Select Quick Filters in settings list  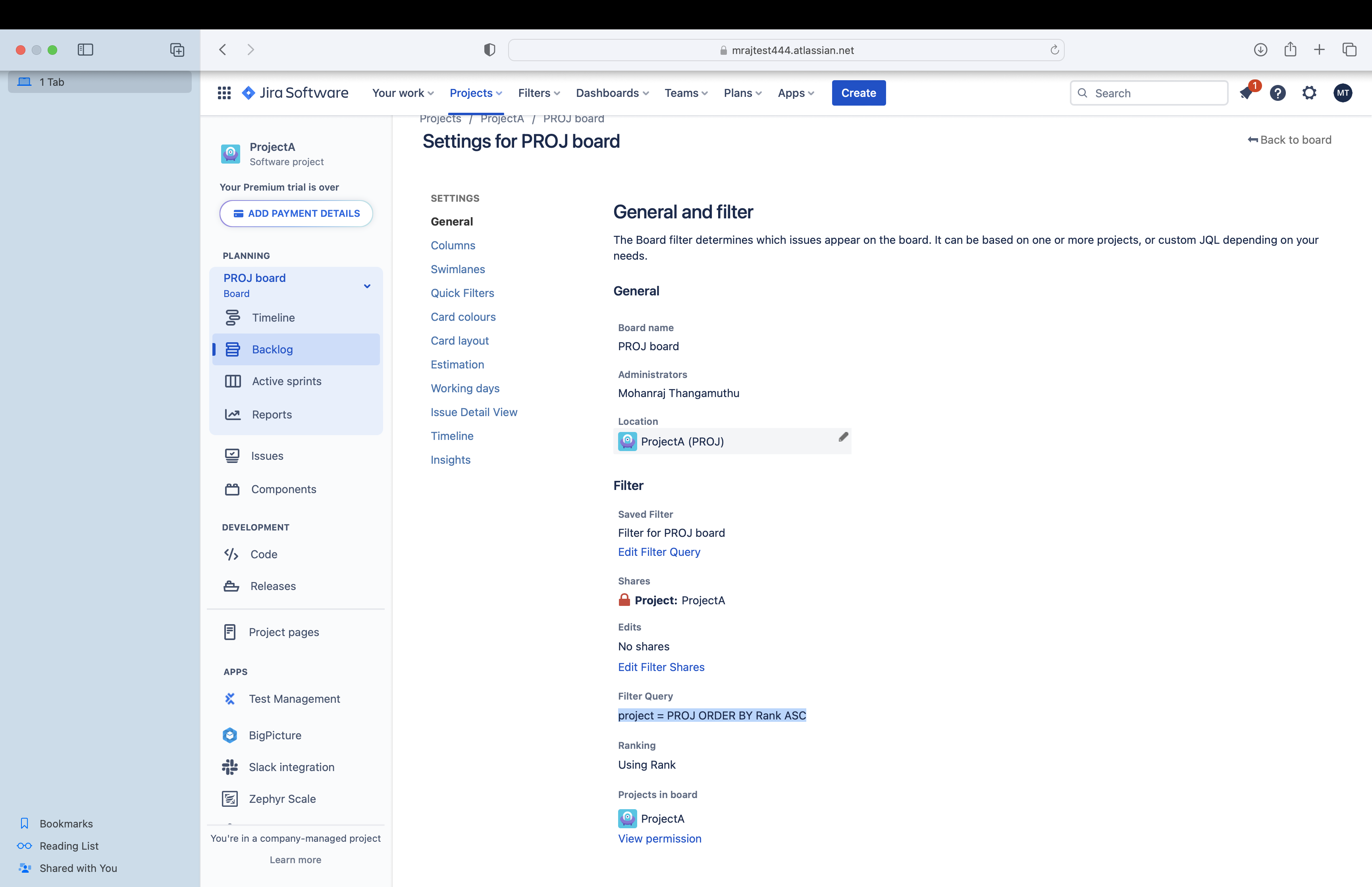point(462,293)
